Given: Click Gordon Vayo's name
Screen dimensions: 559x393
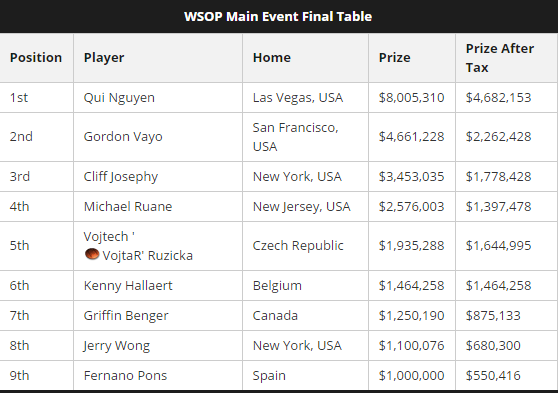Looking at the screenshot, I should coord(123,137).
